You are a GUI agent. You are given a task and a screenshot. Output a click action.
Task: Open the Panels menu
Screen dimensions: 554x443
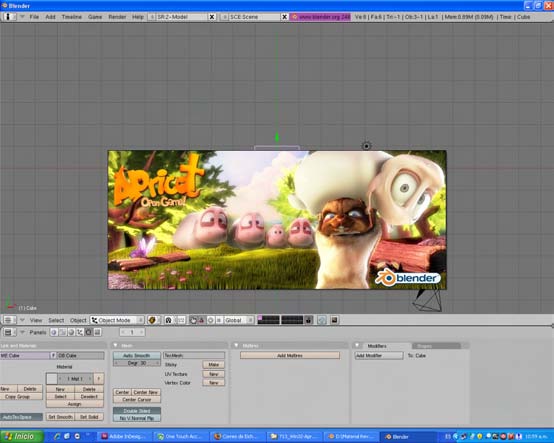pyautogui.click(x=38, y=332)
